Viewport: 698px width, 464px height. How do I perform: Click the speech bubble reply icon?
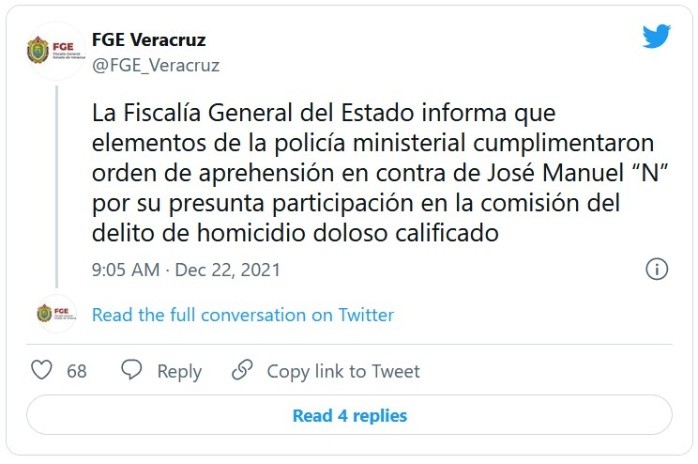pos(131,371)
